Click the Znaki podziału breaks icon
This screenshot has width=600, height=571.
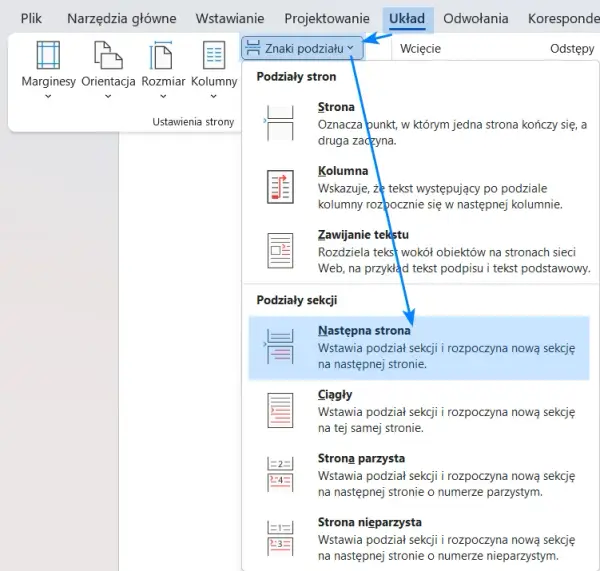(x=253, y=48)
